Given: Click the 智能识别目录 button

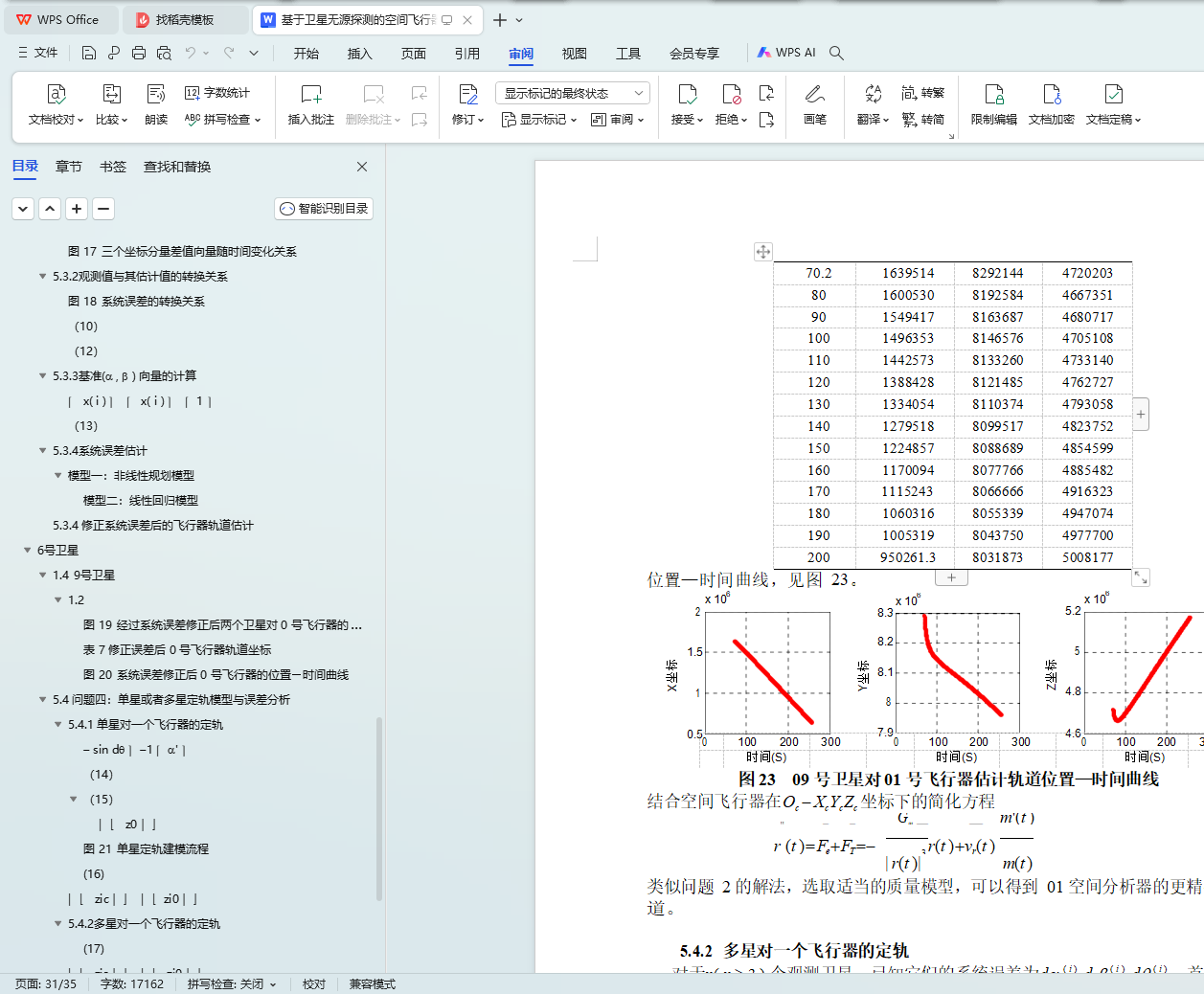Looking at the screenshot, I should 324,208.
